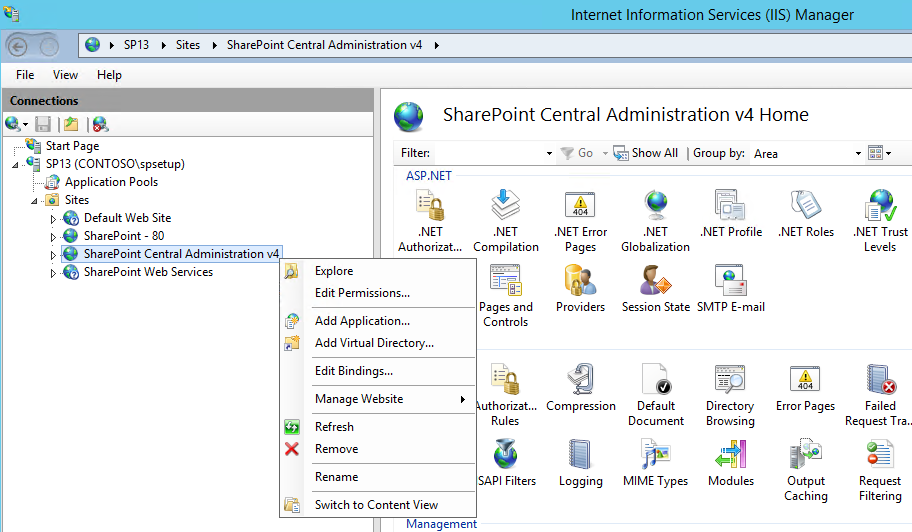The image size is (912, 532).
Task: Open .NET Compilation feature
Action: click(x=505, y=222)
